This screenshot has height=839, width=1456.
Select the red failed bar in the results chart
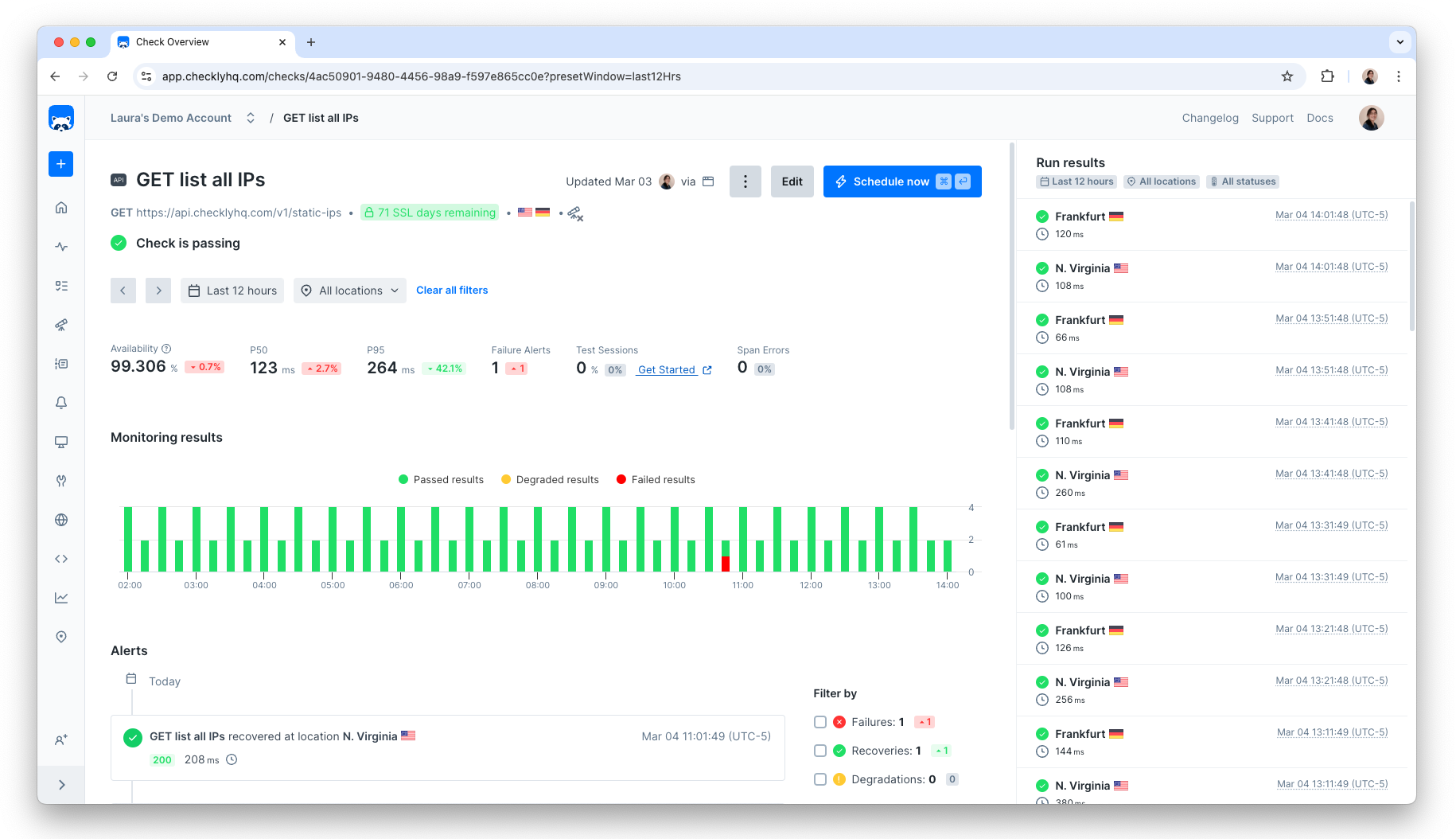coord(725,563)
